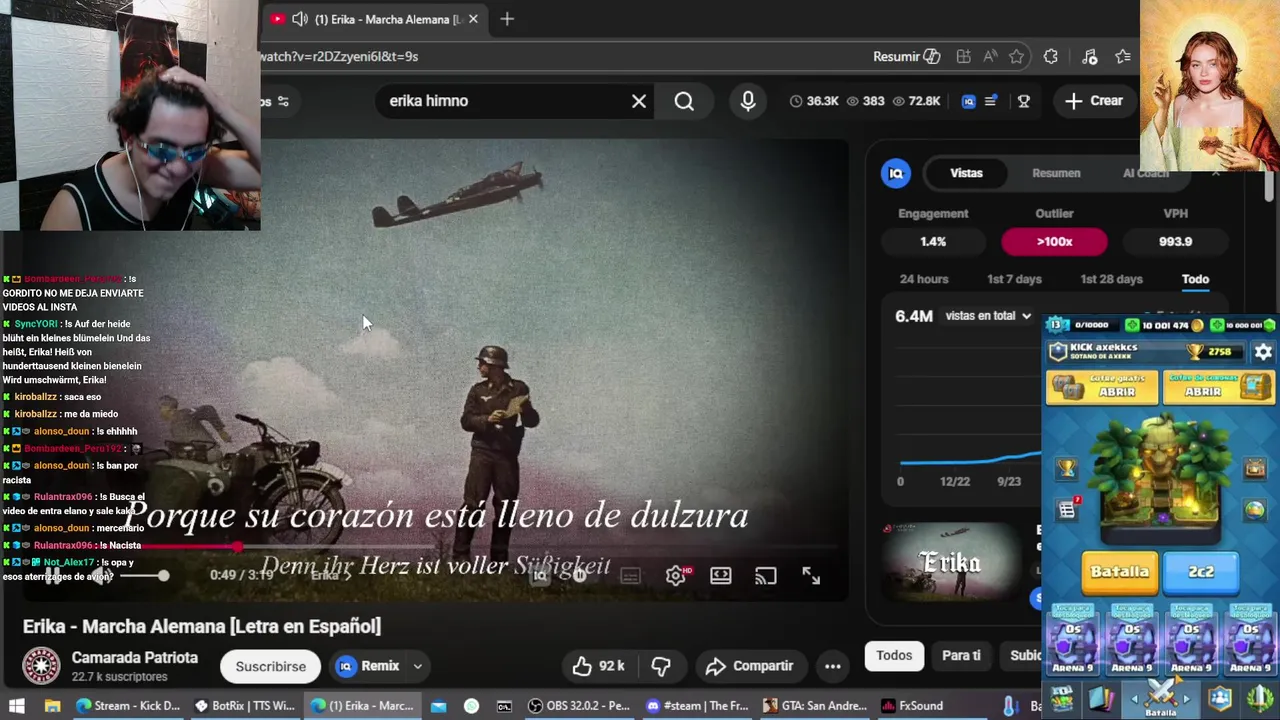The image size is (1280, 720).
Task: Click the YouTube search magnifier button
Action: (x=684, y=101)
